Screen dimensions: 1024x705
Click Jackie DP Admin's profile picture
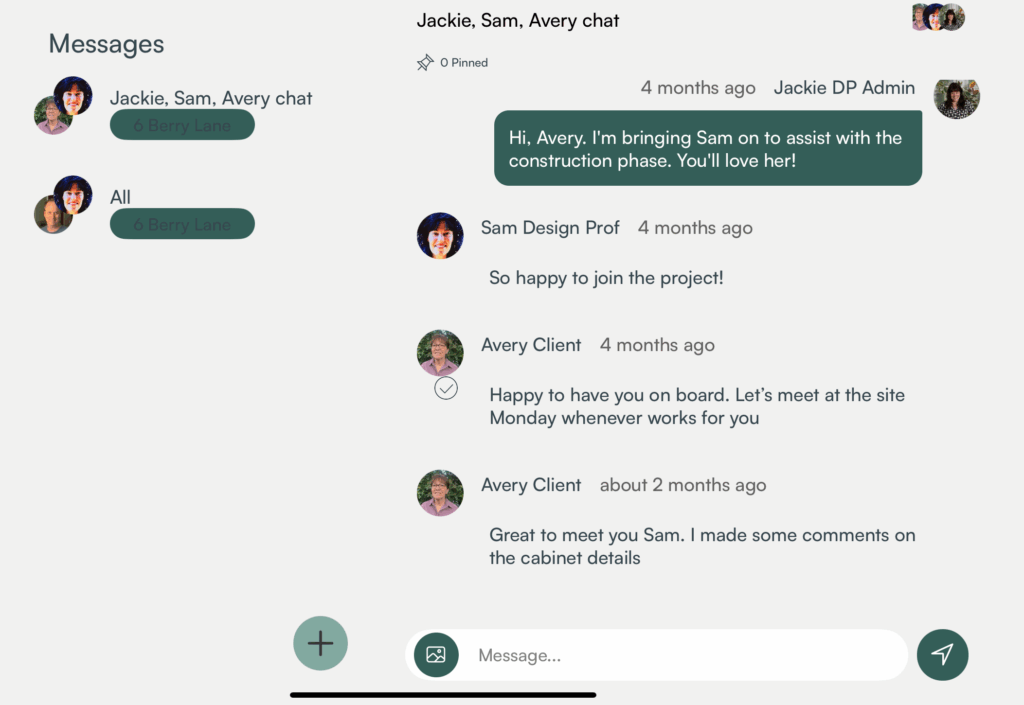956,97
